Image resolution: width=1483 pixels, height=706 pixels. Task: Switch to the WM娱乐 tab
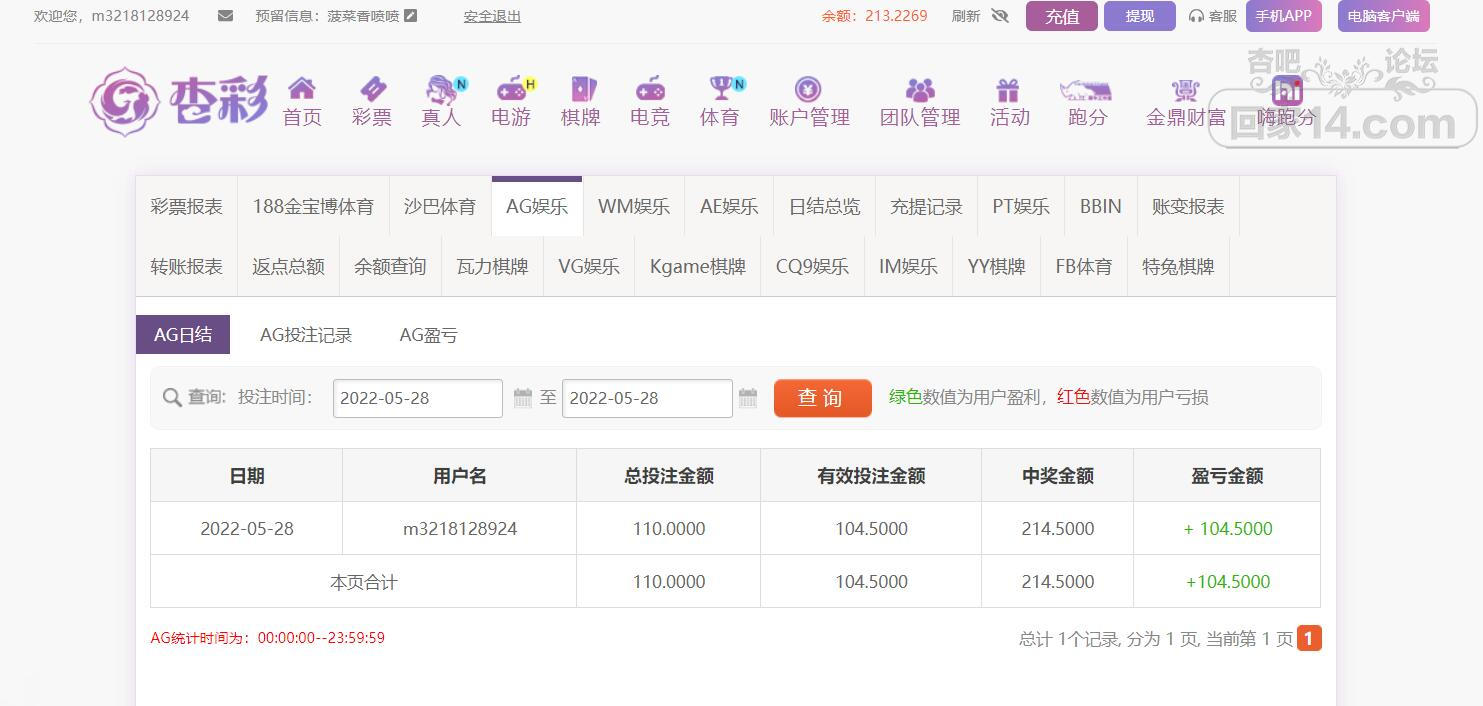click(x=633, y=207)
